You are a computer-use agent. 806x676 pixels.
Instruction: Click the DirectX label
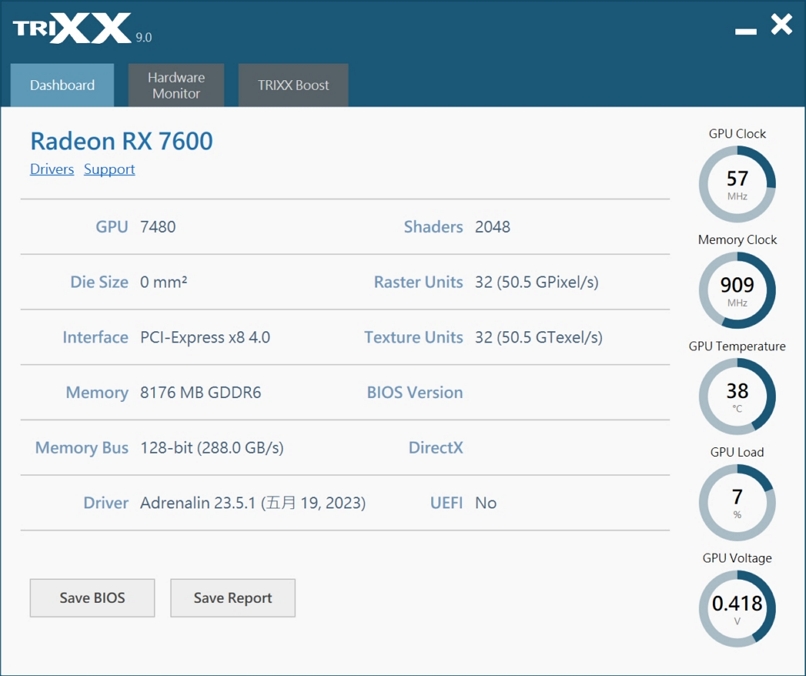point(436,447)
